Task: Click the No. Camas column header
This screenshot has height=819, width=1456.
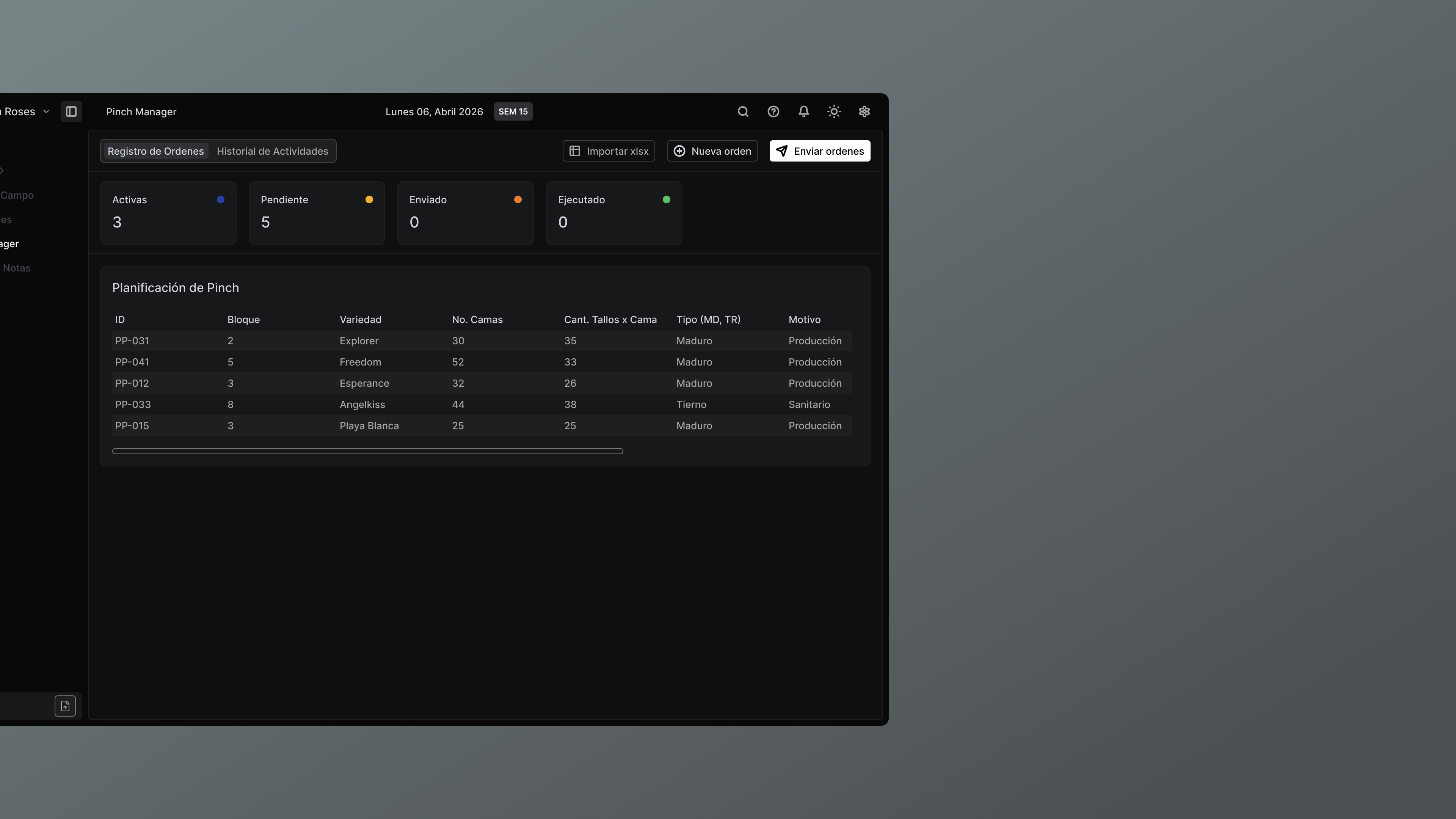Action: tap(477, 319)
